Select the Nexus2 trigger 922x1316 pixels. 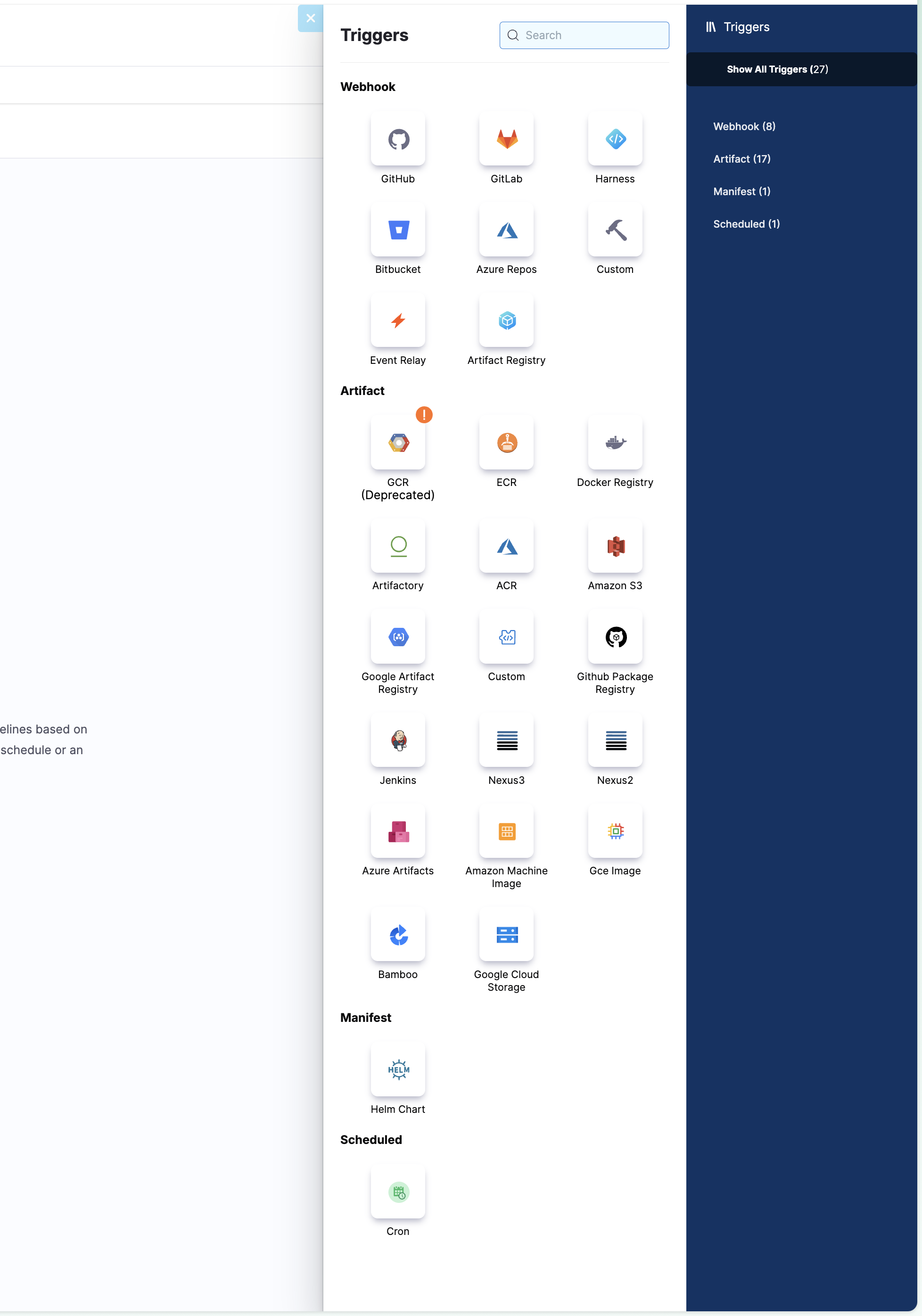pyautogui.click(x=615, y=740)
